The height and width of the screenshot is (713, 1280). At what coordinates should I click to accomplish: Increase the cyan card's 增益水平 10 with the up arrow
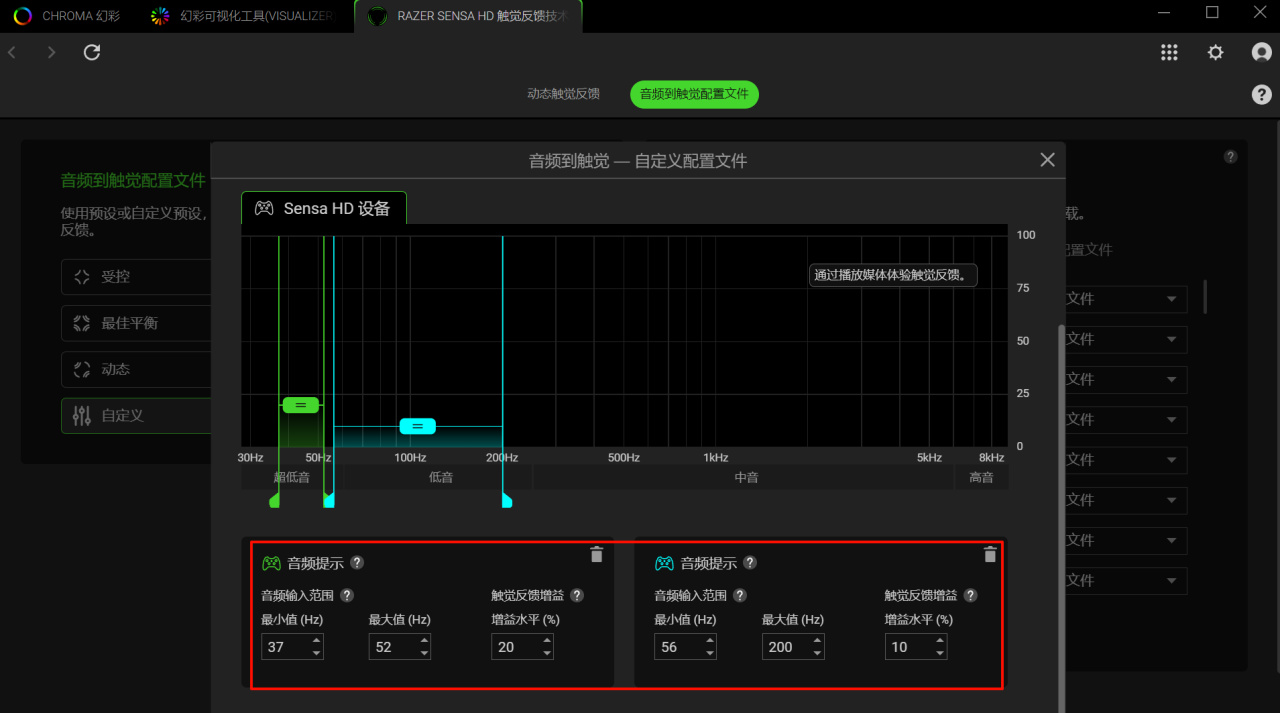[939, 641]
